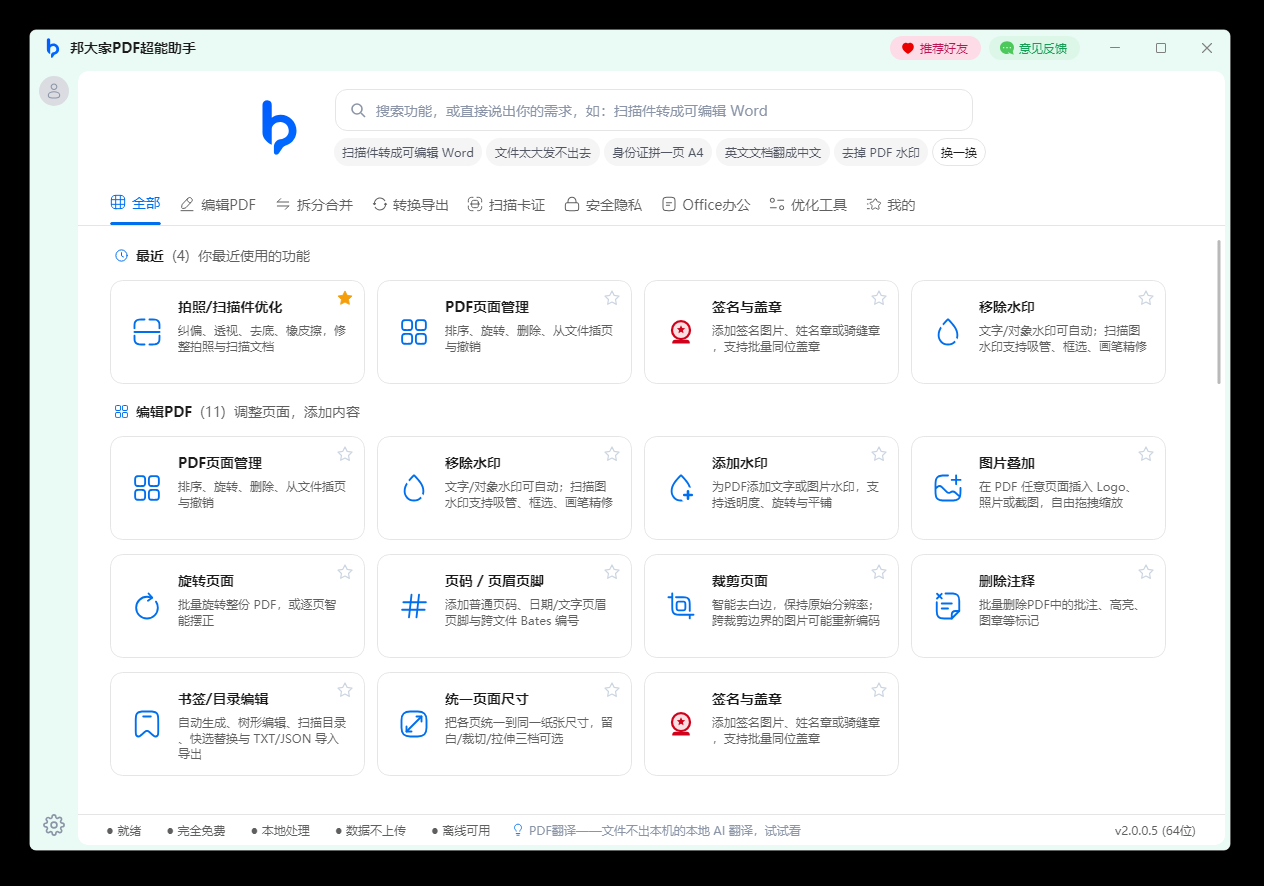Unfavorite 拍照/扫描件优化 via its orange star
This screenshot has height=886, width=1264.
coord(345,298)
